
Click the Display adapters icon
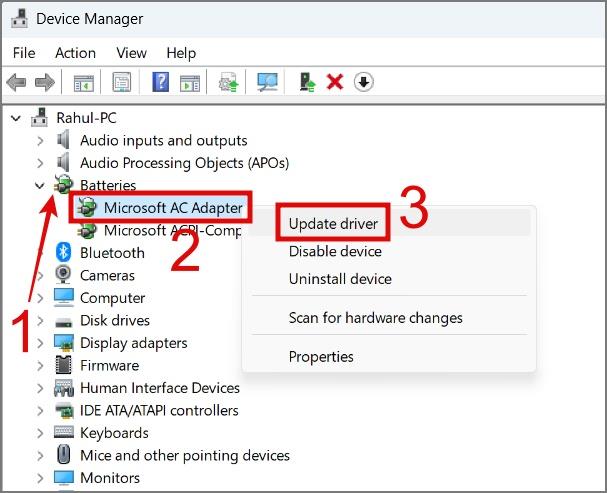(x=63, y=342)
